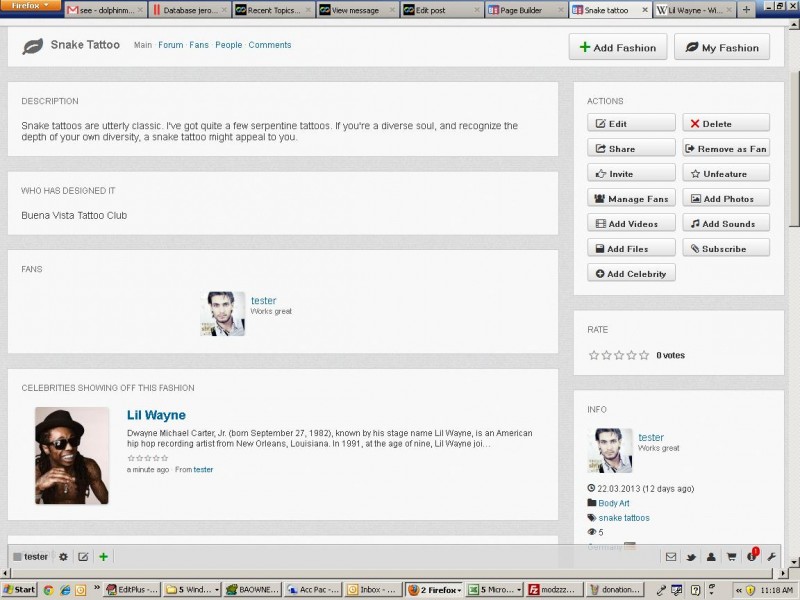Open the Forum section link

click(170, 45)
